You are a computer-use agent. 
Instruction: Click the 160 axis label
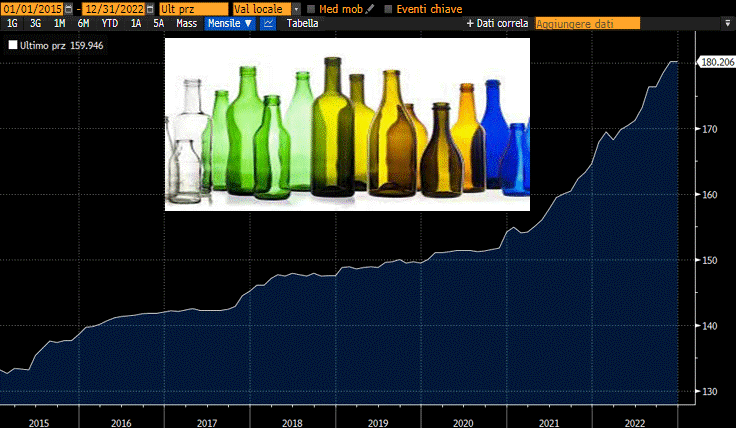710,194
